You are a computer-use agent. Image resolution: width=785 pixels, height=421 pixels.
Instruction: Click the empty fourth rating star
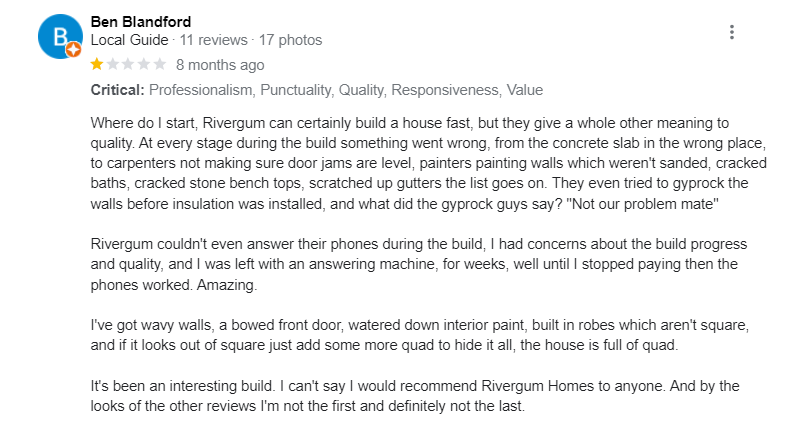(144, 65)
